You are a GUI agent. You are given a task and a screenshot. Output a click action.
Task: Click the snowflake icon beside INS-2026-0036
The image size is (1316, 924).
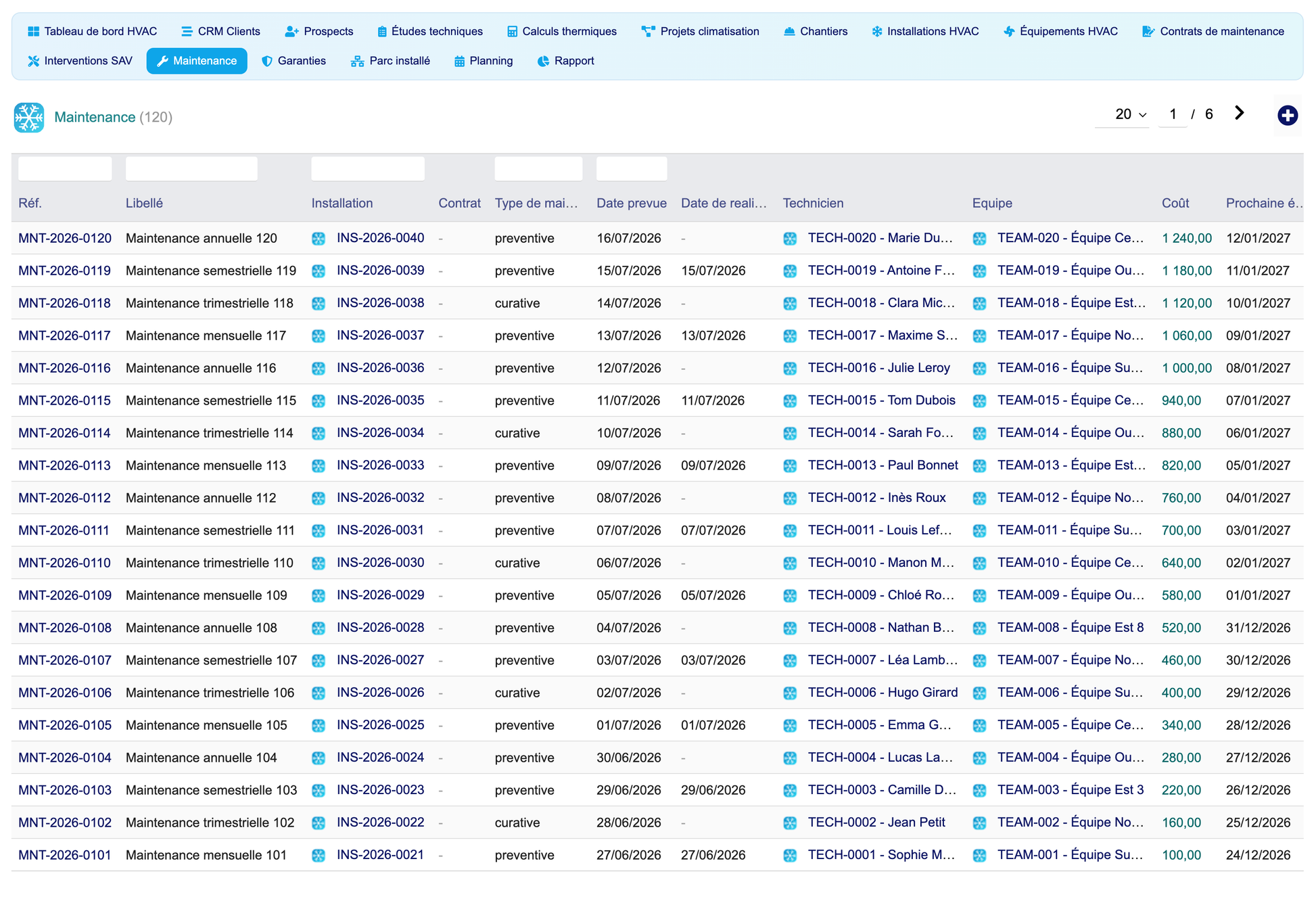pos(319,369)
